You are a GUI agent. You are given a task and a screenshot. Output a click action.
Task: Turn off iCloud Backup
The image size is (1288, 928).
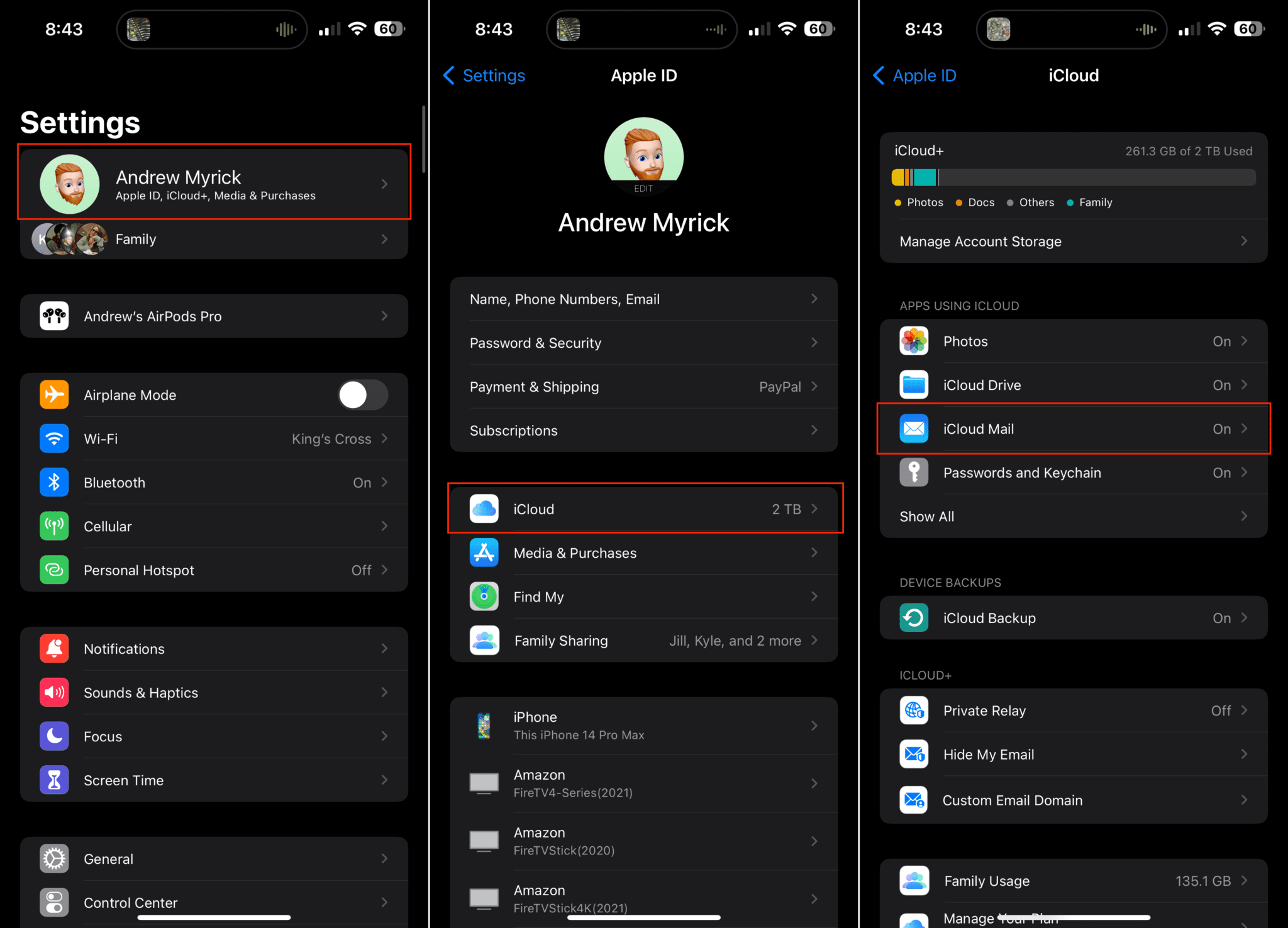point(1069,617)
